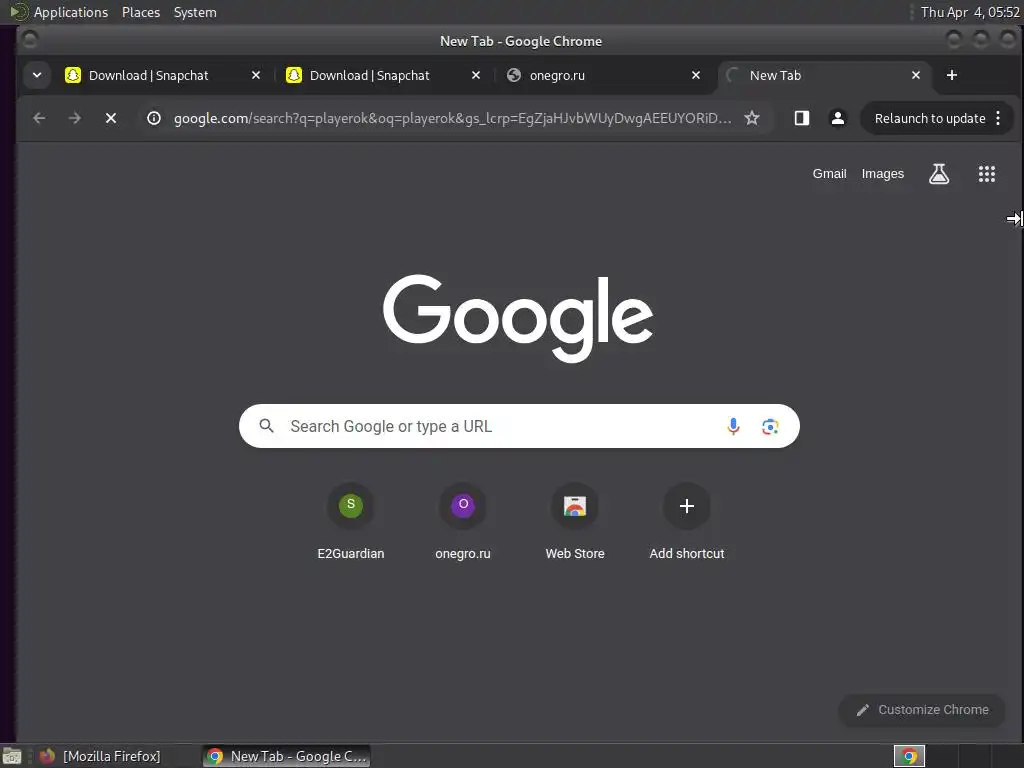Viewport: 1024px width, 768px height.
Task: Go forward with the forward arrow
Action: [75, 118]
